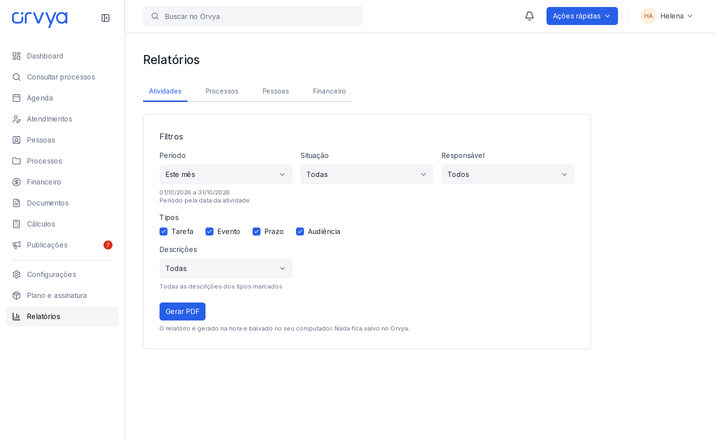Go to Dashboard in the sidebar
Screen dimensions: 720x440
pyautogui.click(x=62, y=56)
